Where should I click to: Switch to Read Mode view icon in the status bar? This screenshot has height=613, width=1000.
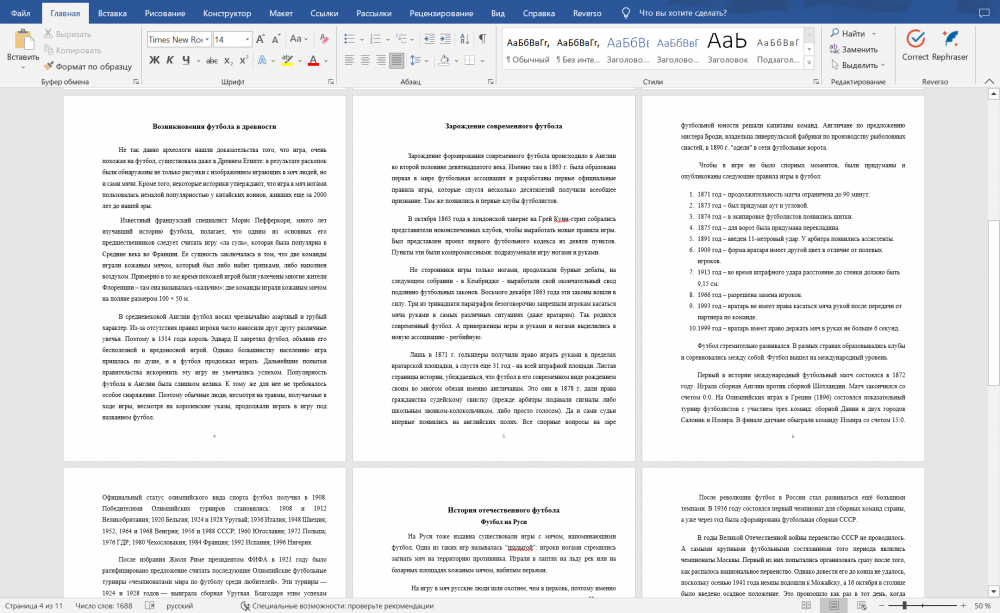point(807,606)
